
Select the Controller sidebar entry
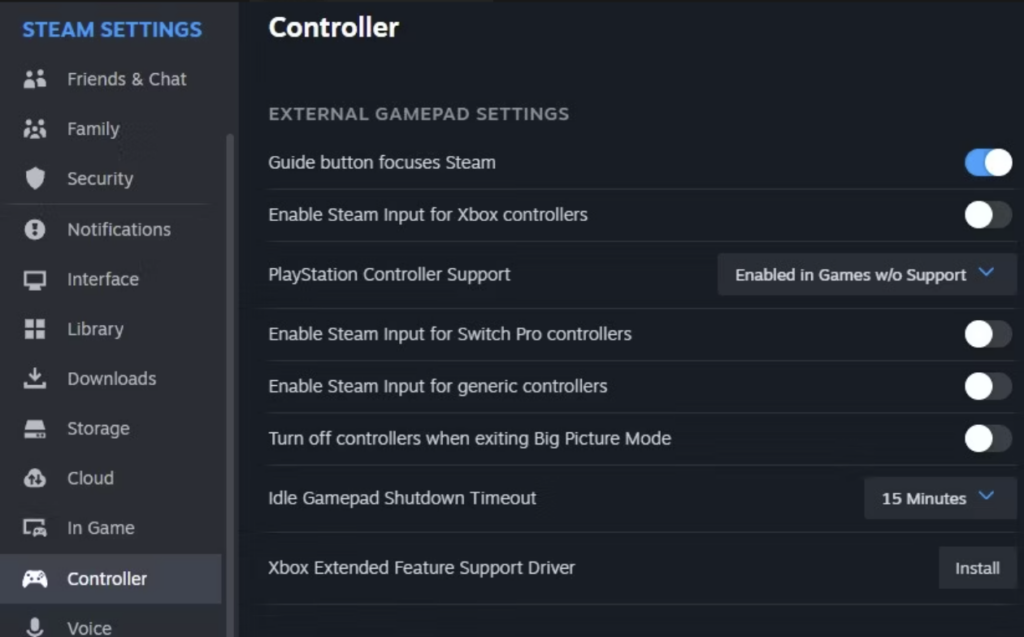click(x=111, y=579)
